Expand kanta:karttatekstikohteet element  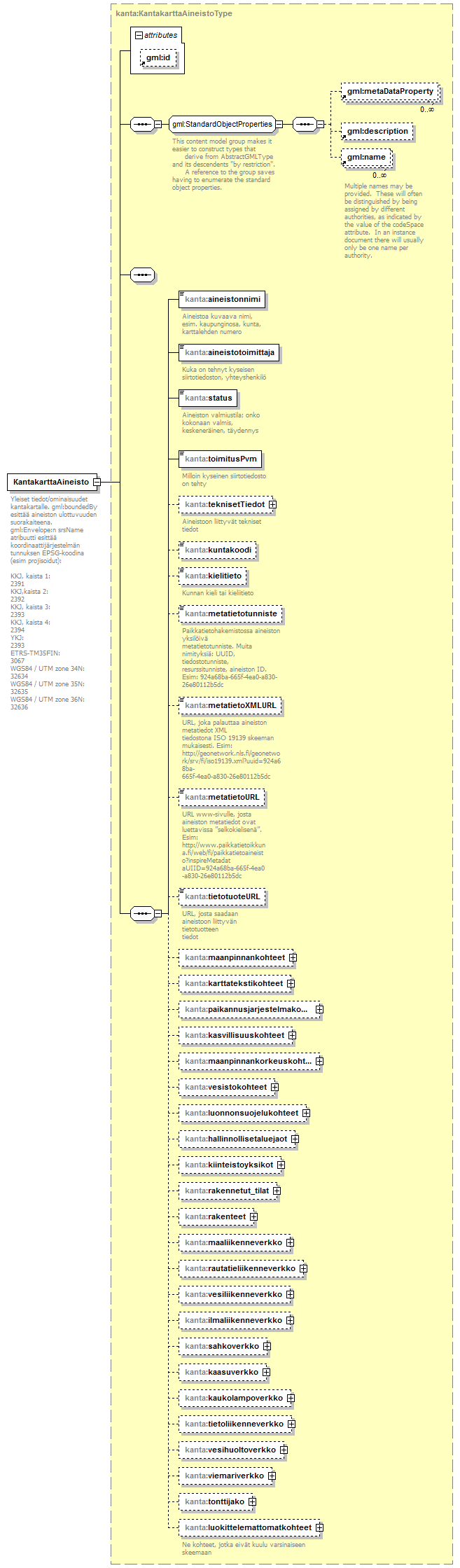coord(291,983)
